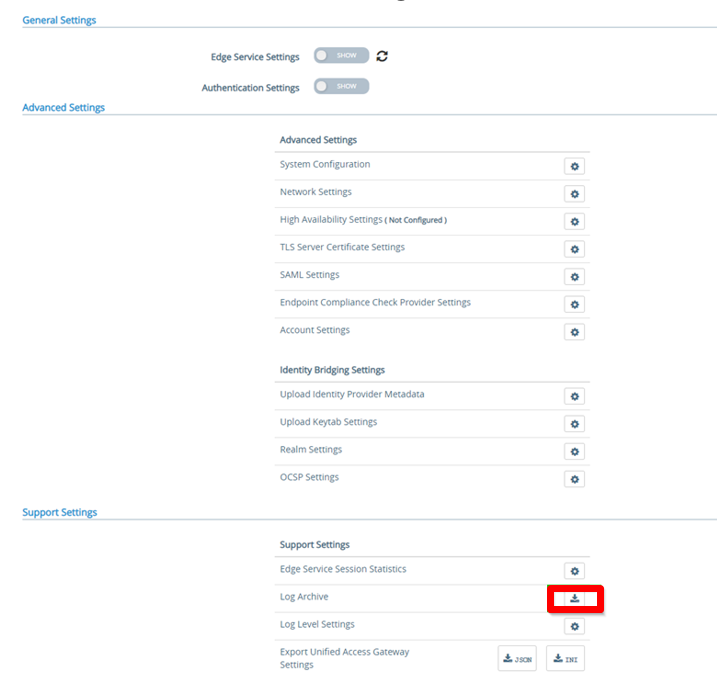Open Edge Service Session Statistics gear

tap(574, 571)
